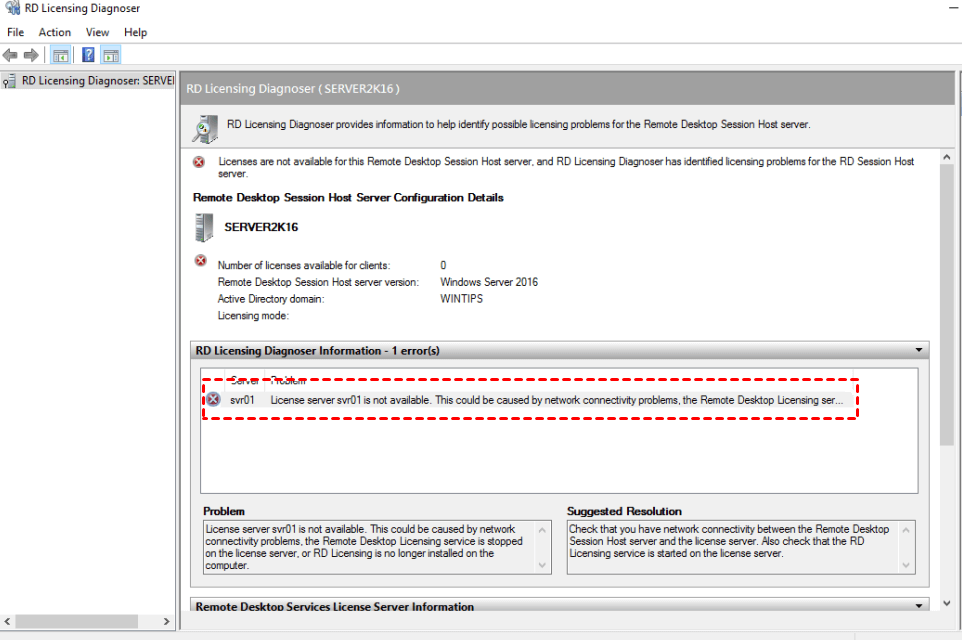Viewport: 962px width, 640px height.
Task: Click right arrow of tree pane horizontal scrollbar
Action: click(167, 622)
